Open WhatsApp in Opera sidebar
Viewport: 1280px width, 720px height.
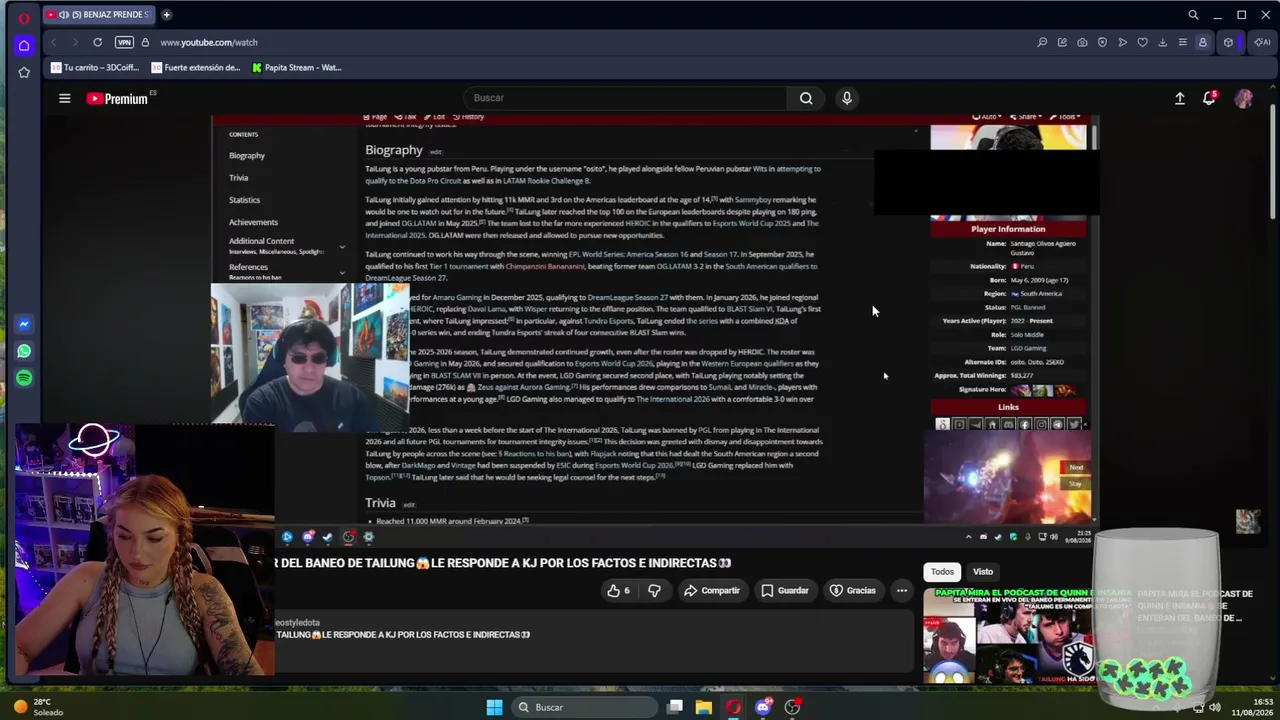pos(24,351)
